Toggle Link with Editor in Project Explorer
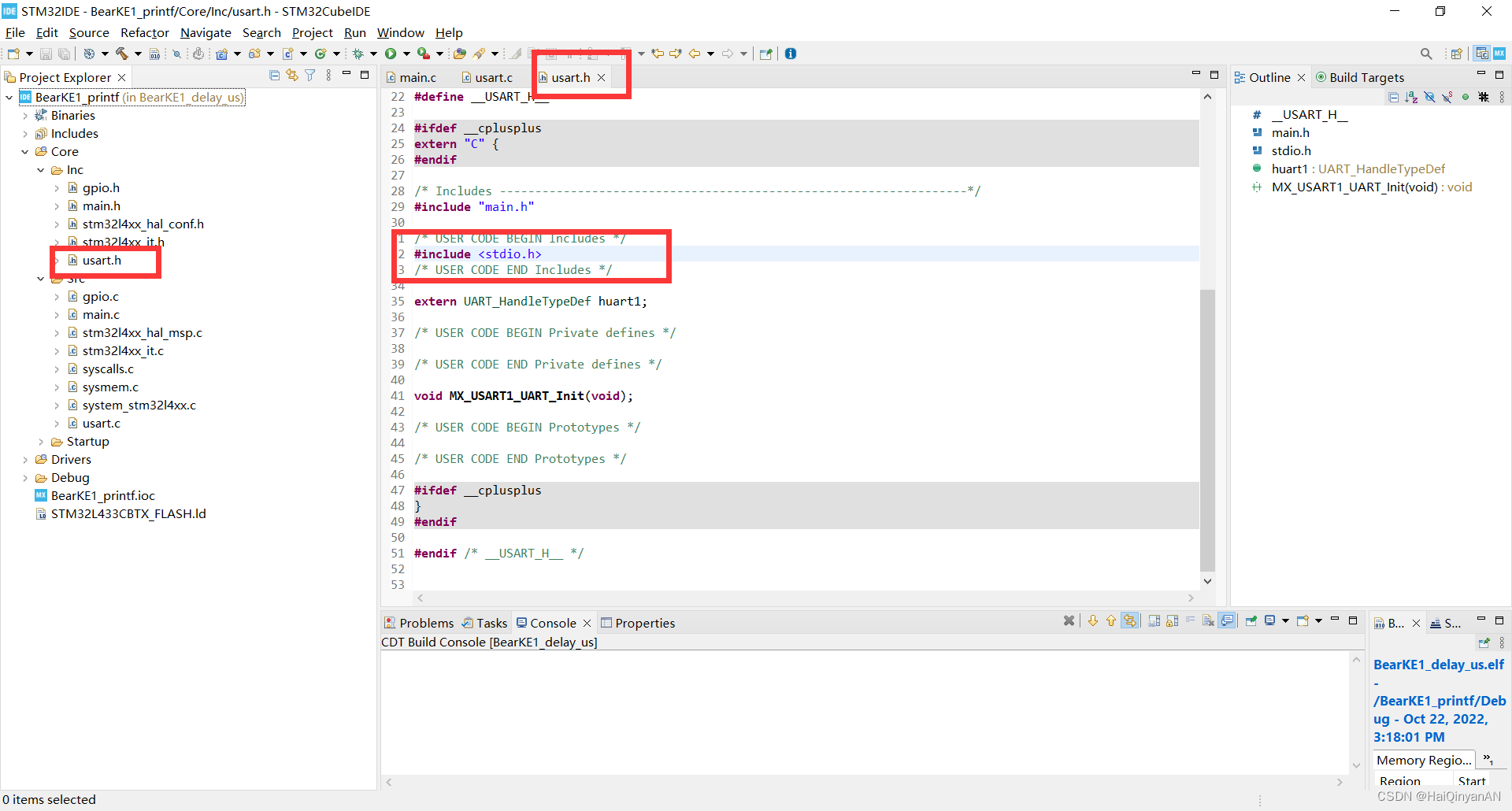Viewport: 1512px width, 811px height. [x=292, y=76]
